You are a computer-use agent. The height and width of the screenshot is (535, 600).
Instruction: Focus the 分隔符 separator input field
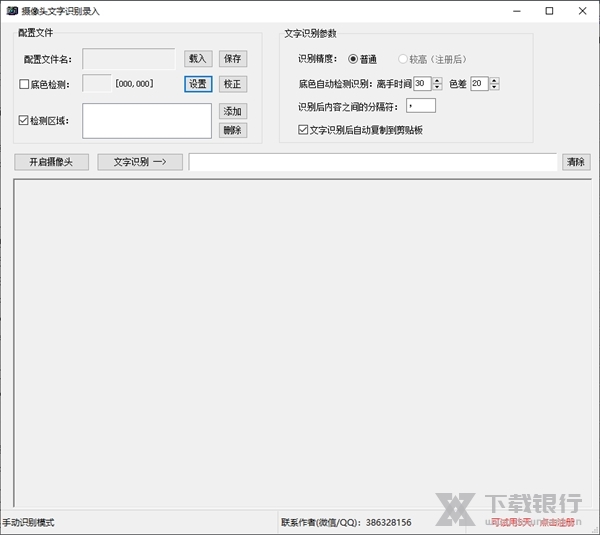point(421,106)
